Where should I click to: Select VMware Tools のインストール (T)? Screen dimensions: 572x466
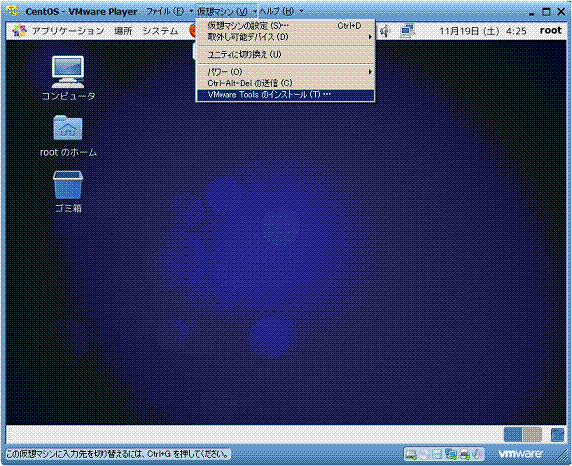pos(285,95)
